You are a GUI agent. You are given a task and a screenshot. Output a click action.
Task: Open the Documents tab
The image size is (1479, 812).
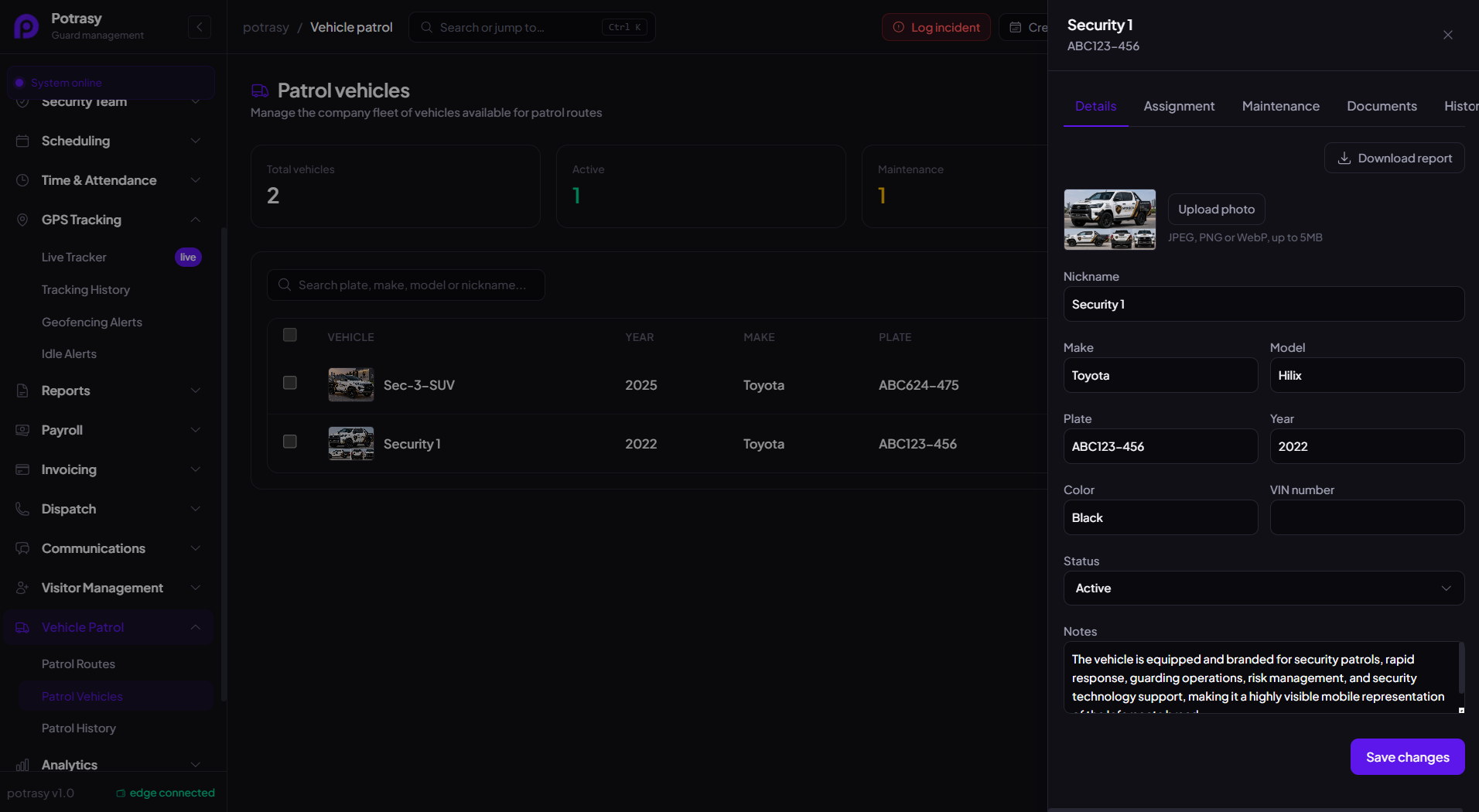point(1382,107)
